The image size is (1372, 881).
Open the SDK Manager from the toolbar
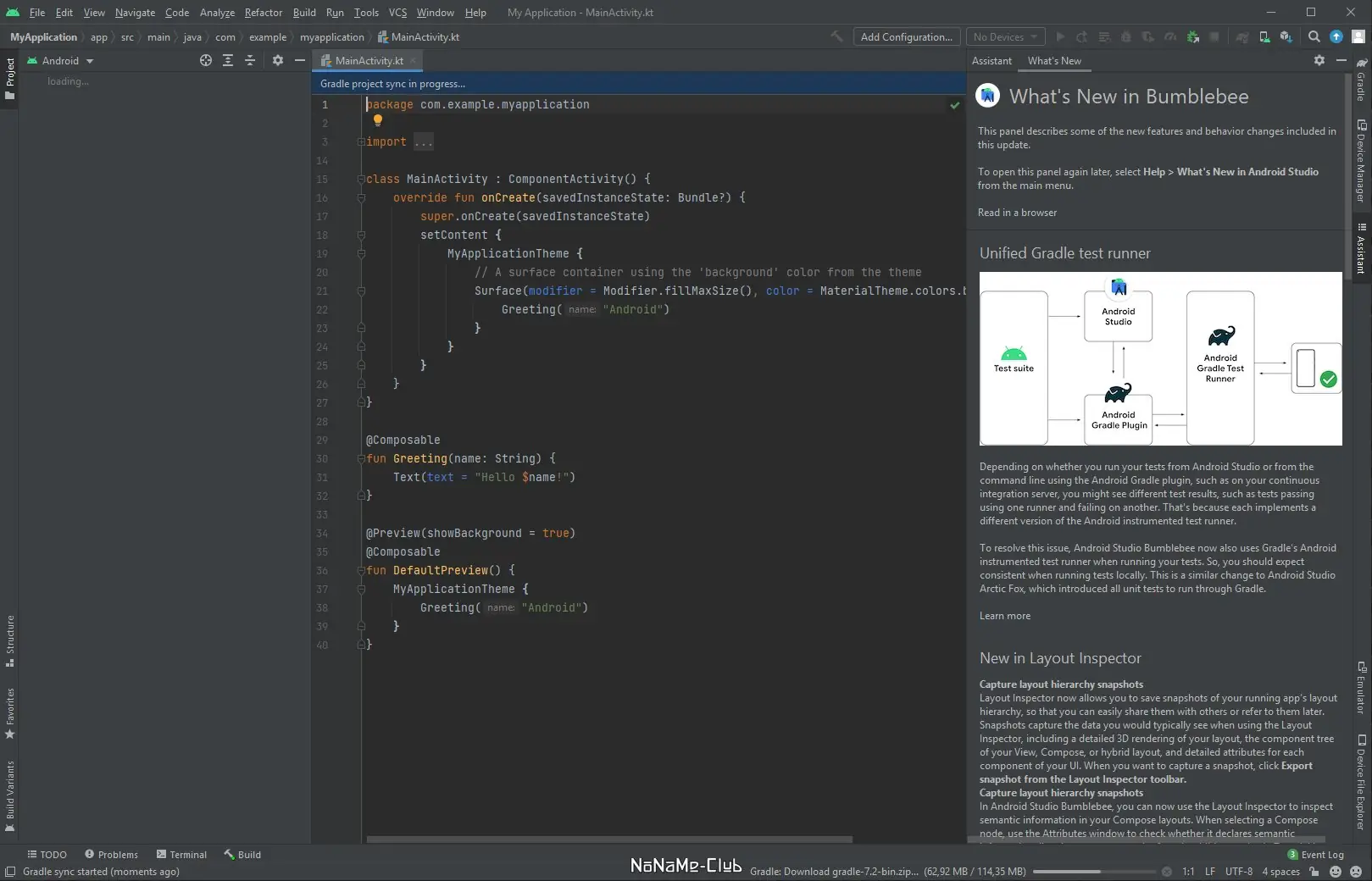pyautogui.click(x=1286, y=37)
